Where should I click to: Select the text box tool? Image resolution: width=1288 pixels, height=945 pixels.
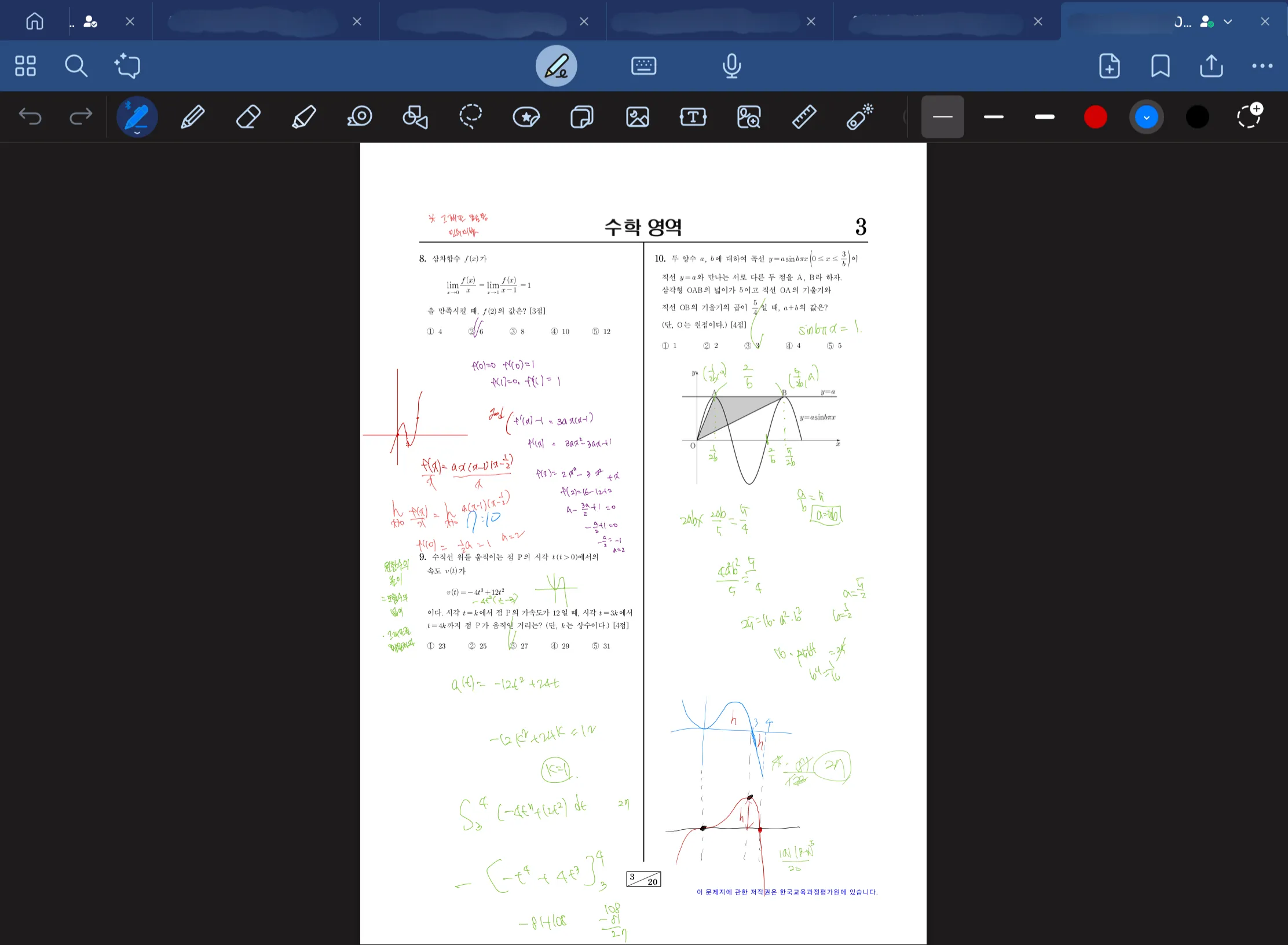(x=693, y=117)
